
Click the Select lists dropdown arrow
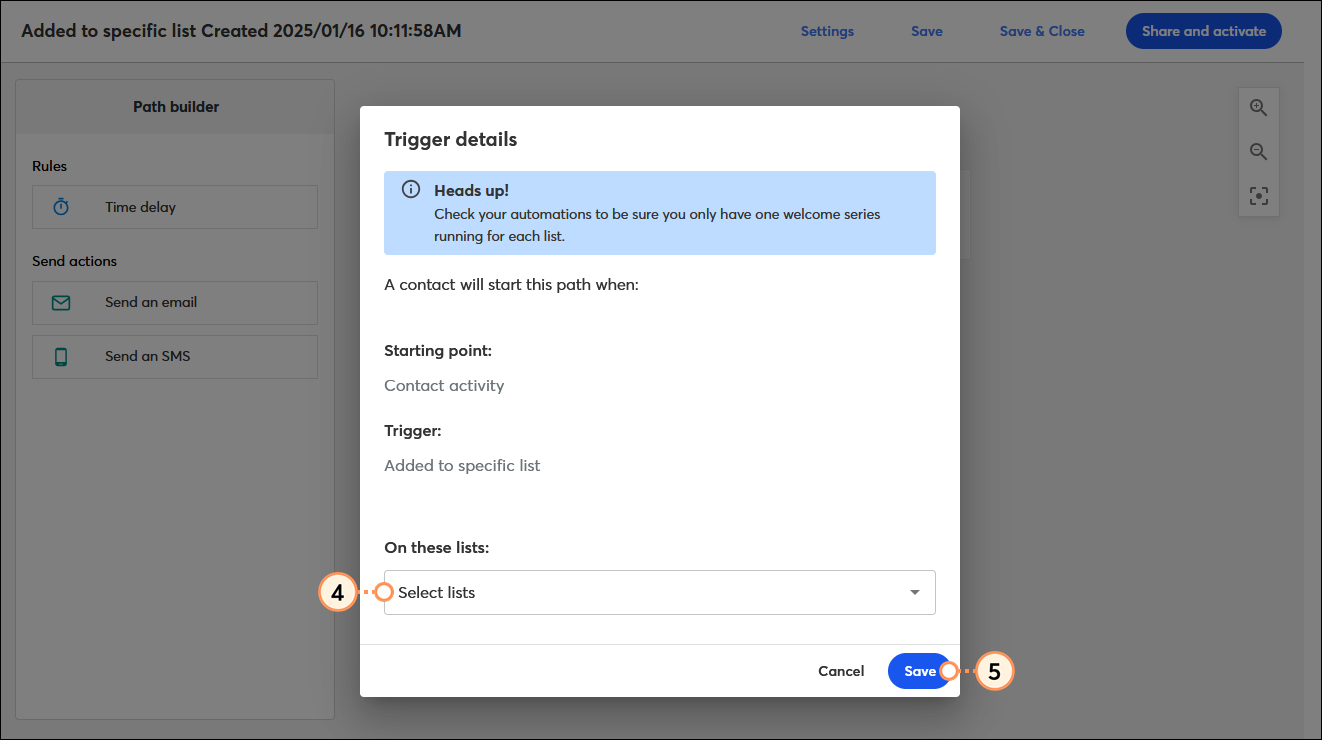[x=914, y=593]
